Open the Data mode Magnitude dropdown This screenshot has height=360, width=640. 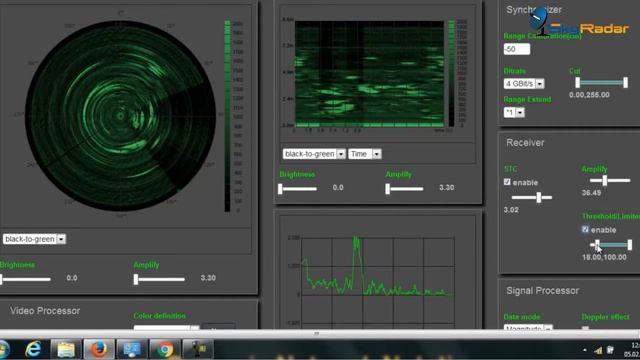point(528,328)
